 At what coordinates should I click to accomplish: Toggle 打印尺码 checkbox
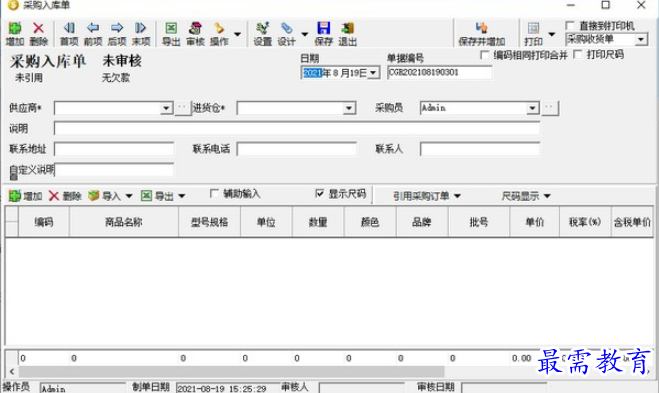[578, 54]
